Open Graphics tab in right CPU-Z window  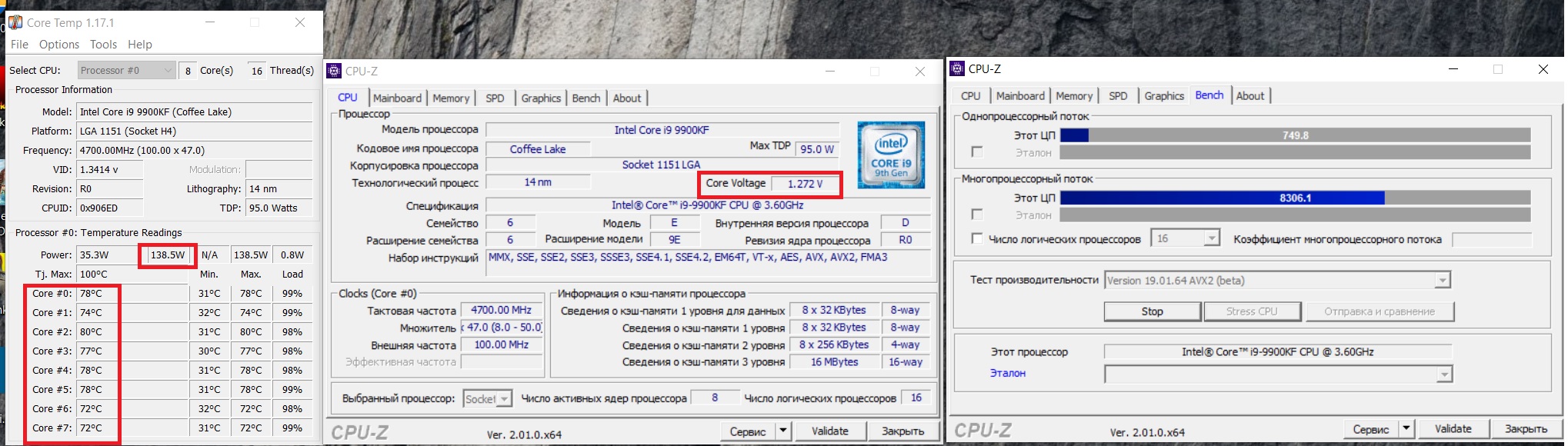point(1164,95)
